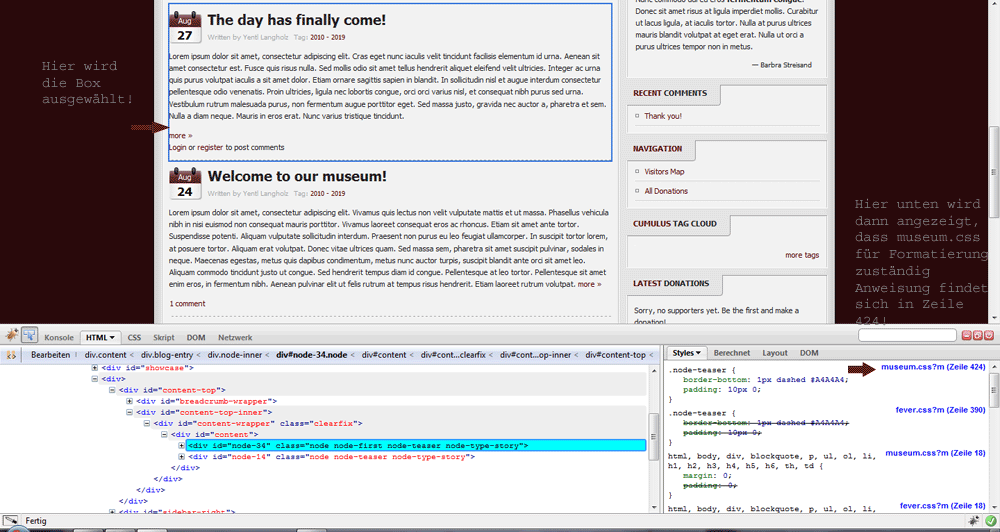
Task: Click the green checkmark status bar icon
Action: pyautogui.click(x=990, y=521)
